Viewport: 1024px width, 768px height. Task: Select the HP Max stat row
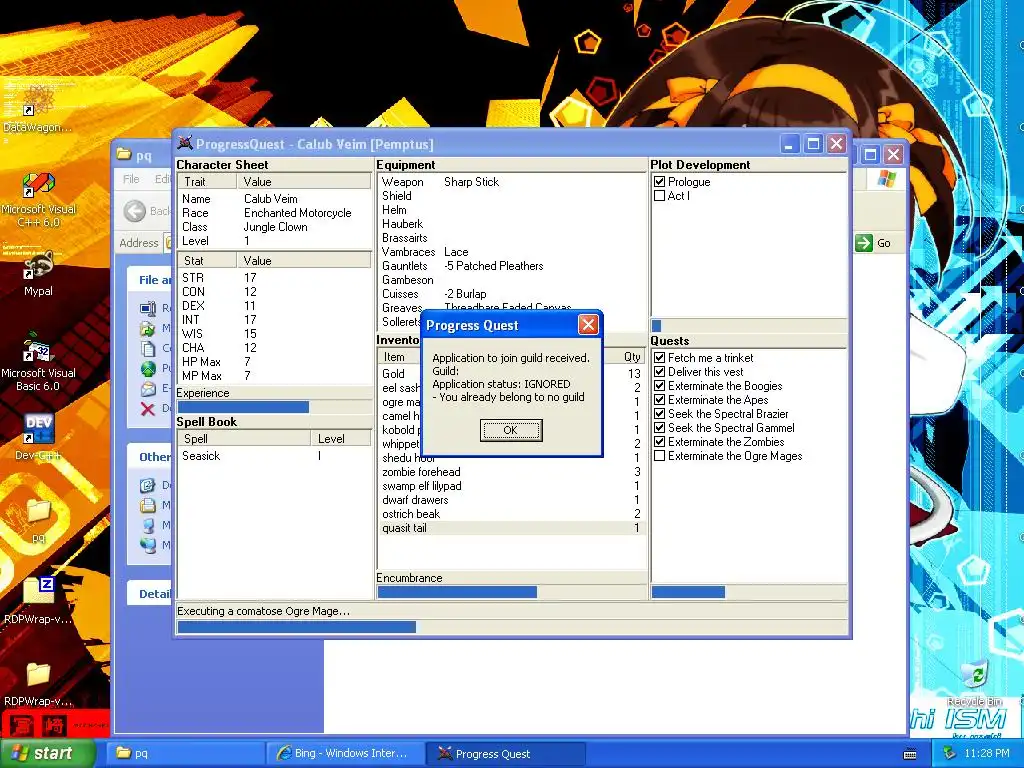coord(274,362)
